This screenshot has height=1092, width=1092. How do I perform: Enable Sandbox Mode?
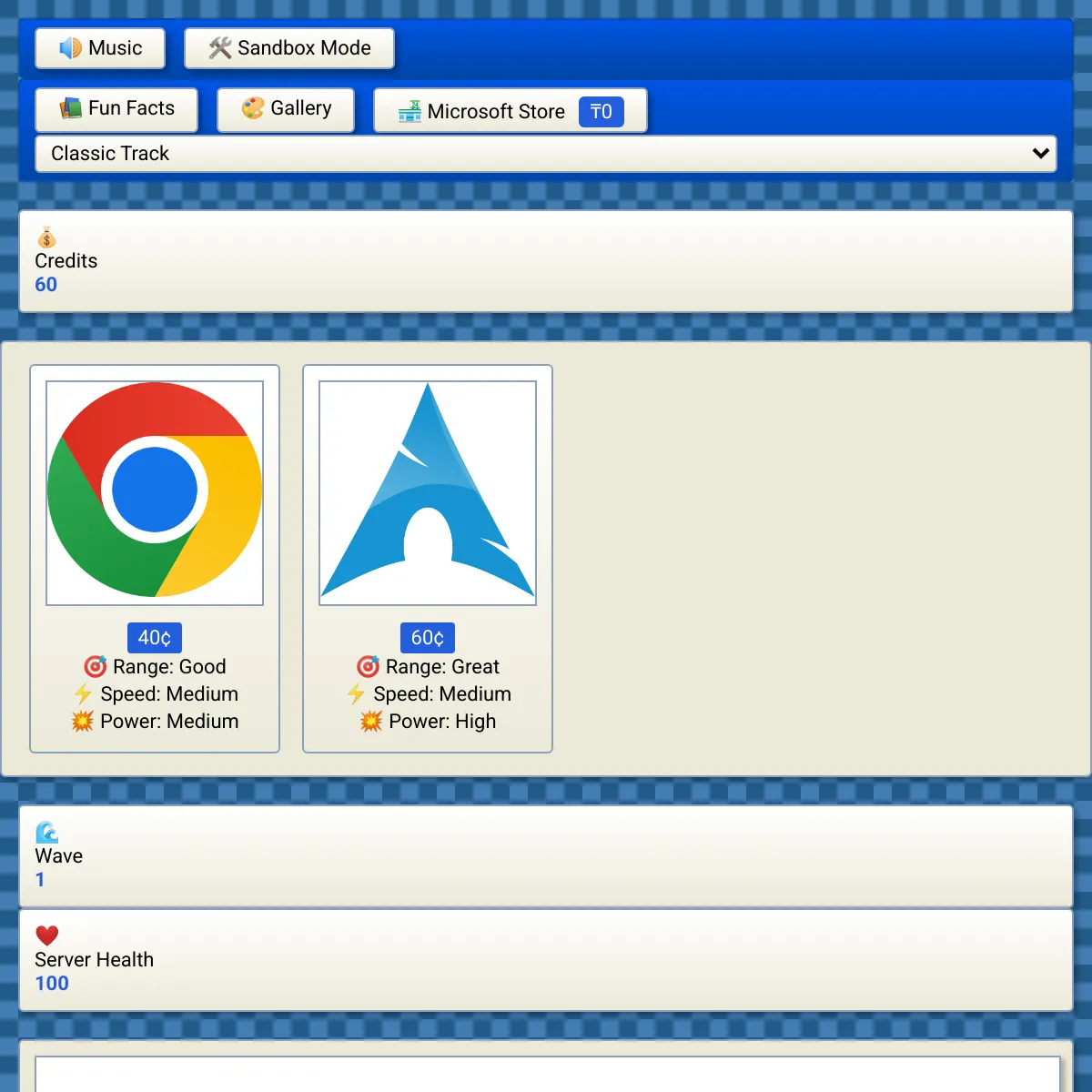pos(289,48)
